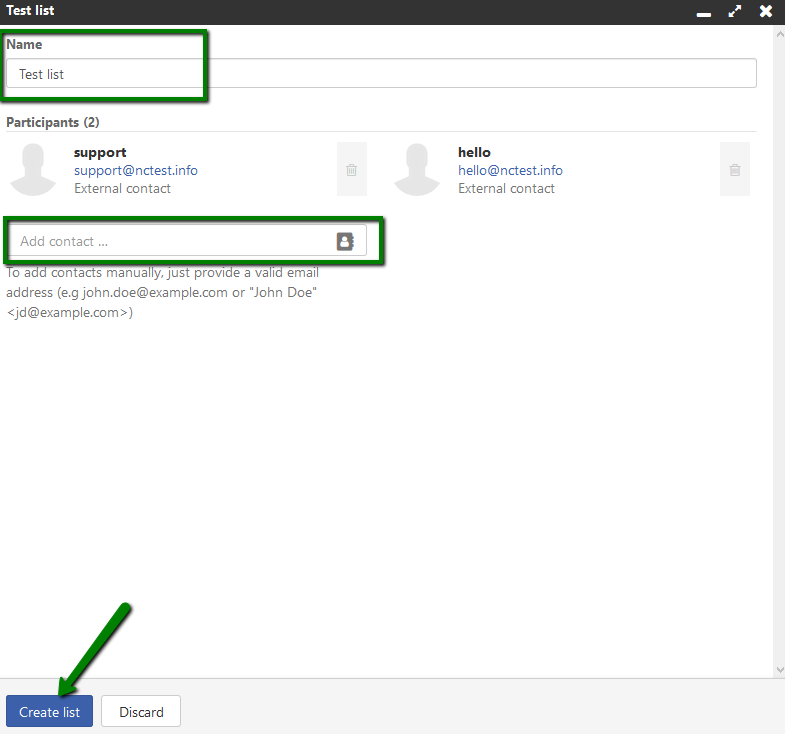Click the Create list button
Screen dimensions: 785x734
[50, 711]
